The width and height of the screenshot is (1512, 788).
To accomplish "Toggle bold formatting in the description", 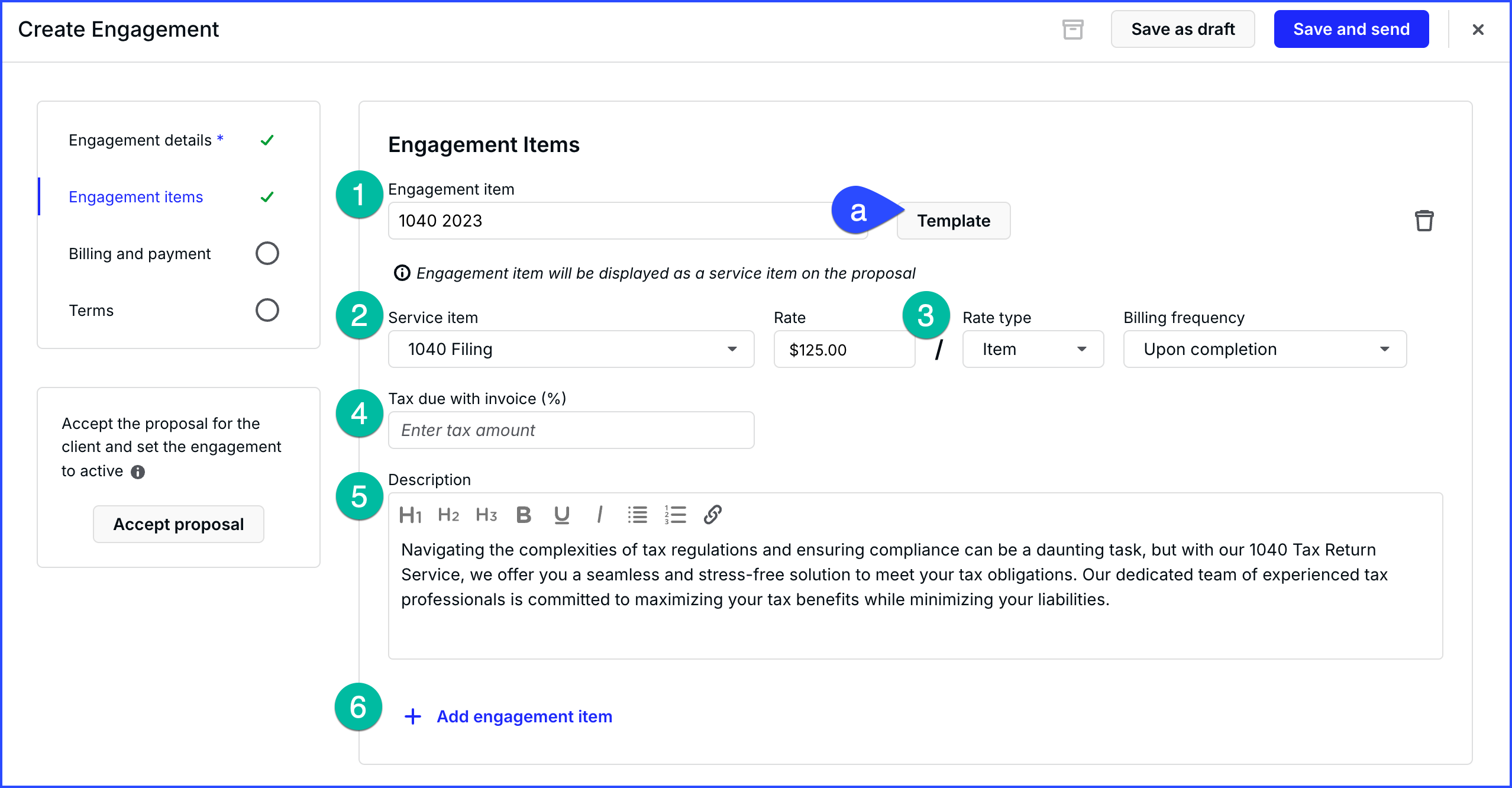I will [523, 514].
